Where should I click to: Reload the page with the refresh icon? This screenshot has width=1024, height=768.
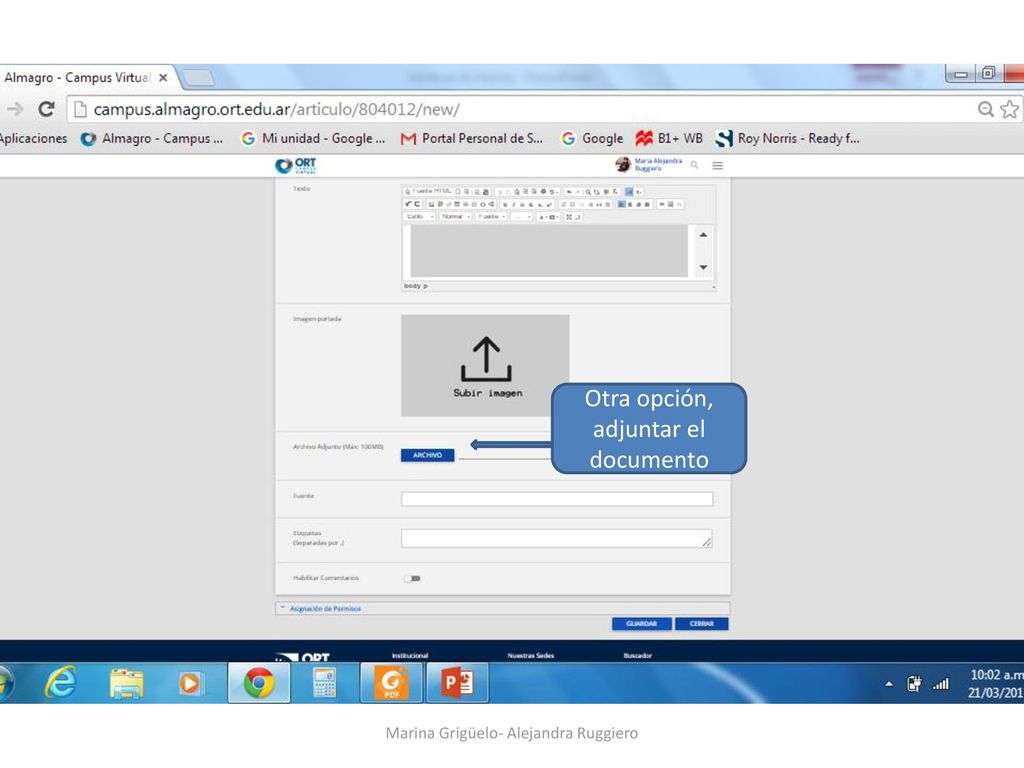[46, 108]
